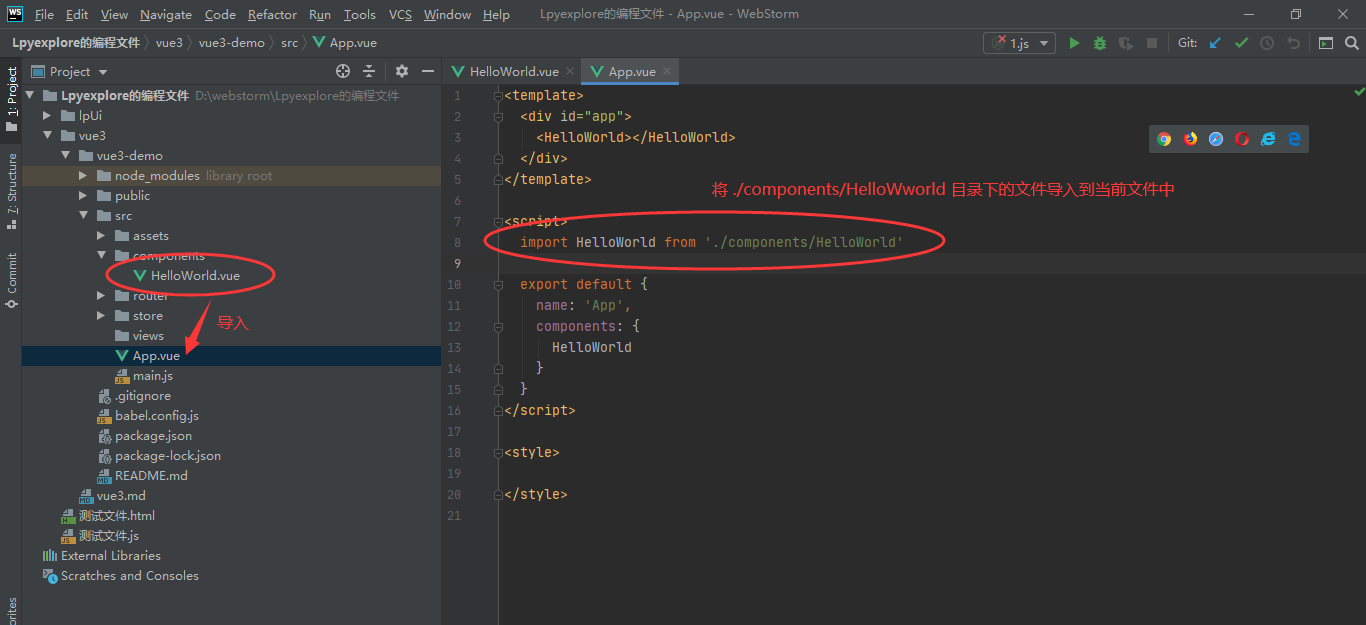Select package.json in the project tree

(153, 435)
